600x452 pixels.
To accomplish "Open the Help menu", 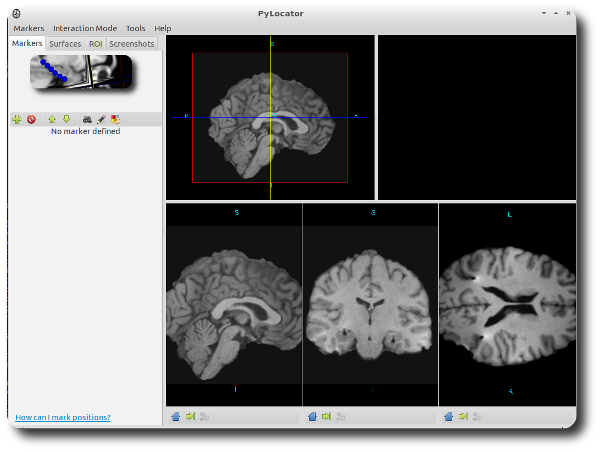I will (163, 28).
